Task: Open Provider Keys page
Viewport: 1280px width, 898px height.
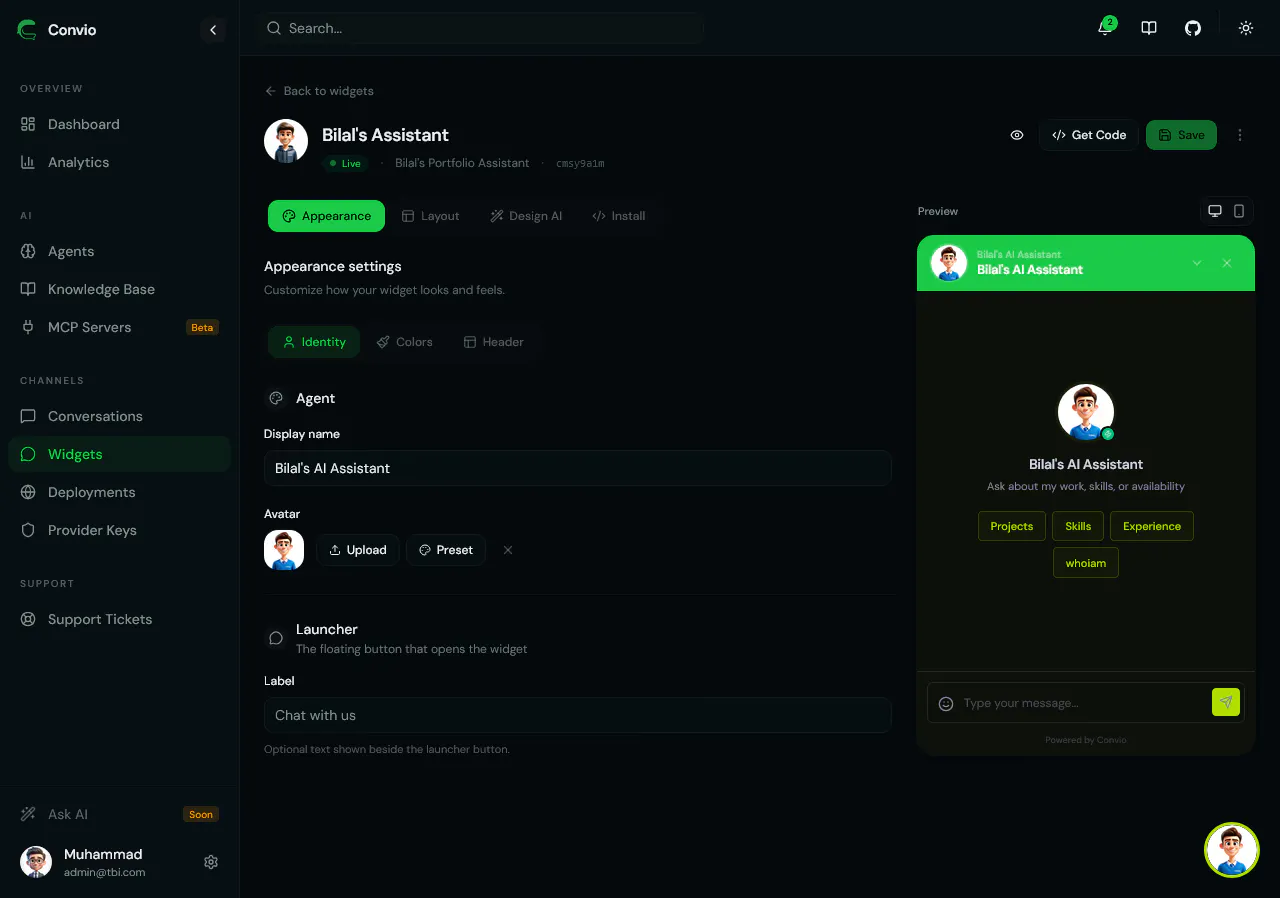Action: coord(119,530)
